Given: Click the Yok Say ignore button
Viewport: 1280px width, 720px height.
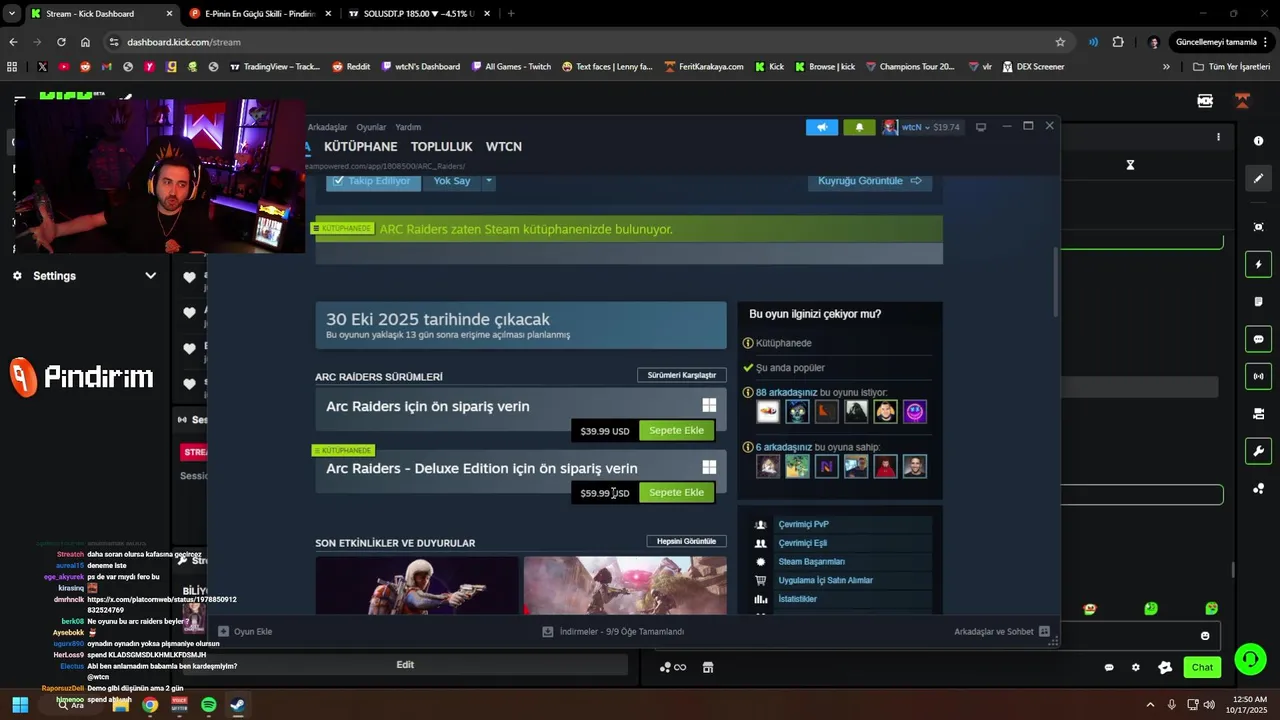Looking at the screenshot, I should click(x=452, y=181).
